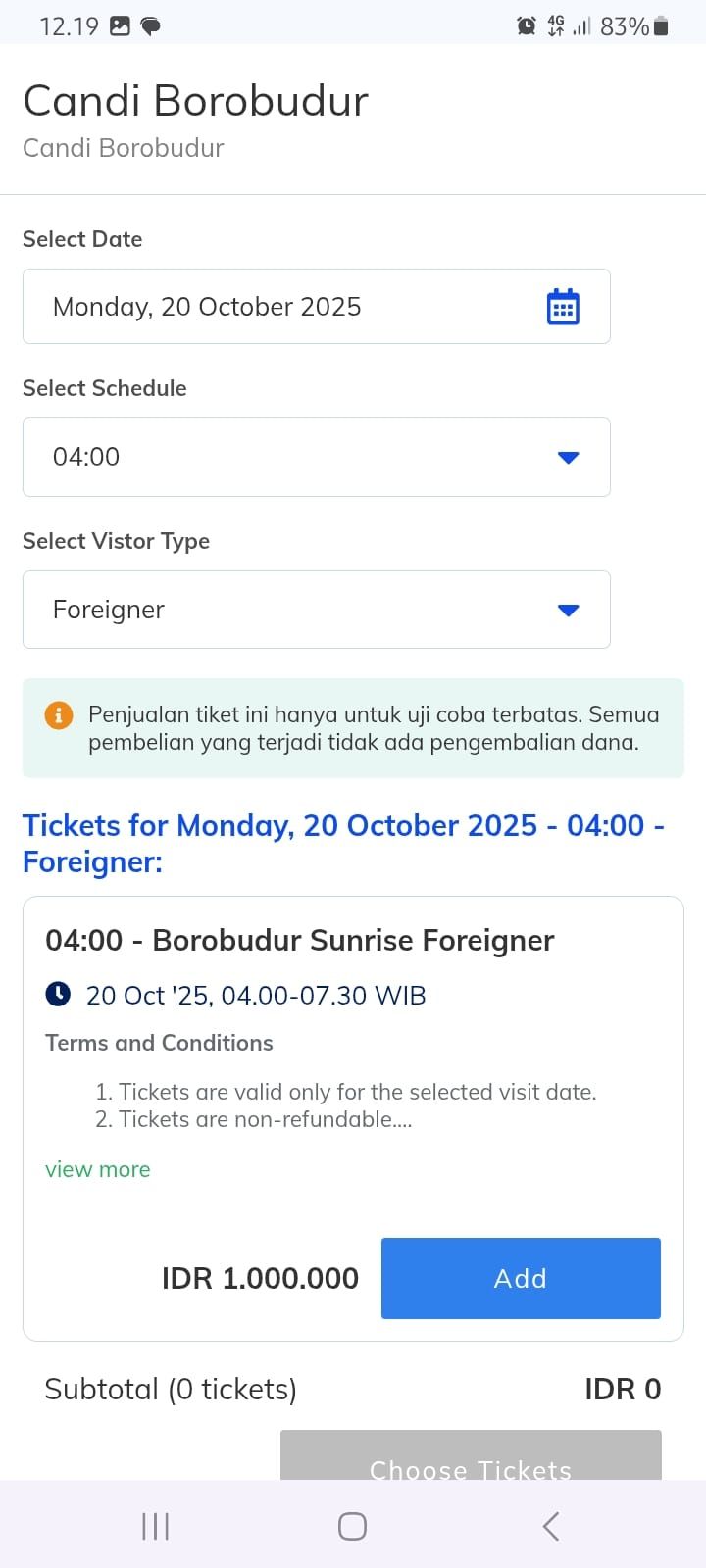Open the 04:00 schedule selector
Screen dimensions: 706x1568
(294, 457)
